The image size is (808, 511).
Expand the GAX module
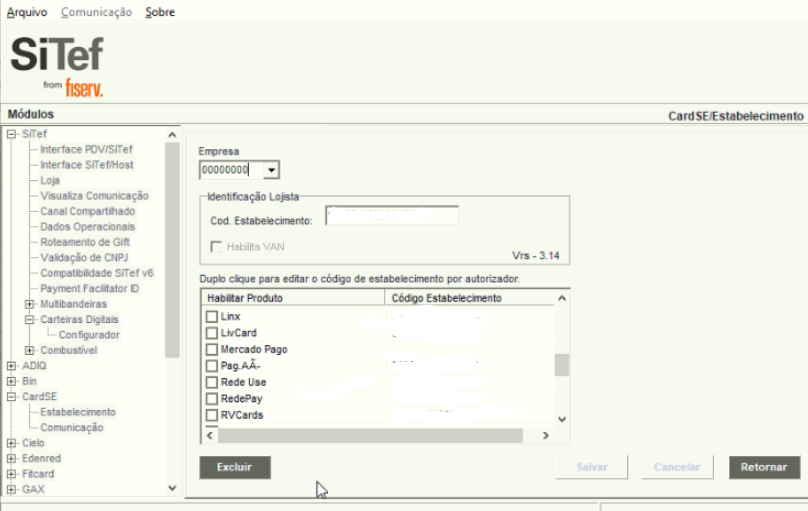11,489
